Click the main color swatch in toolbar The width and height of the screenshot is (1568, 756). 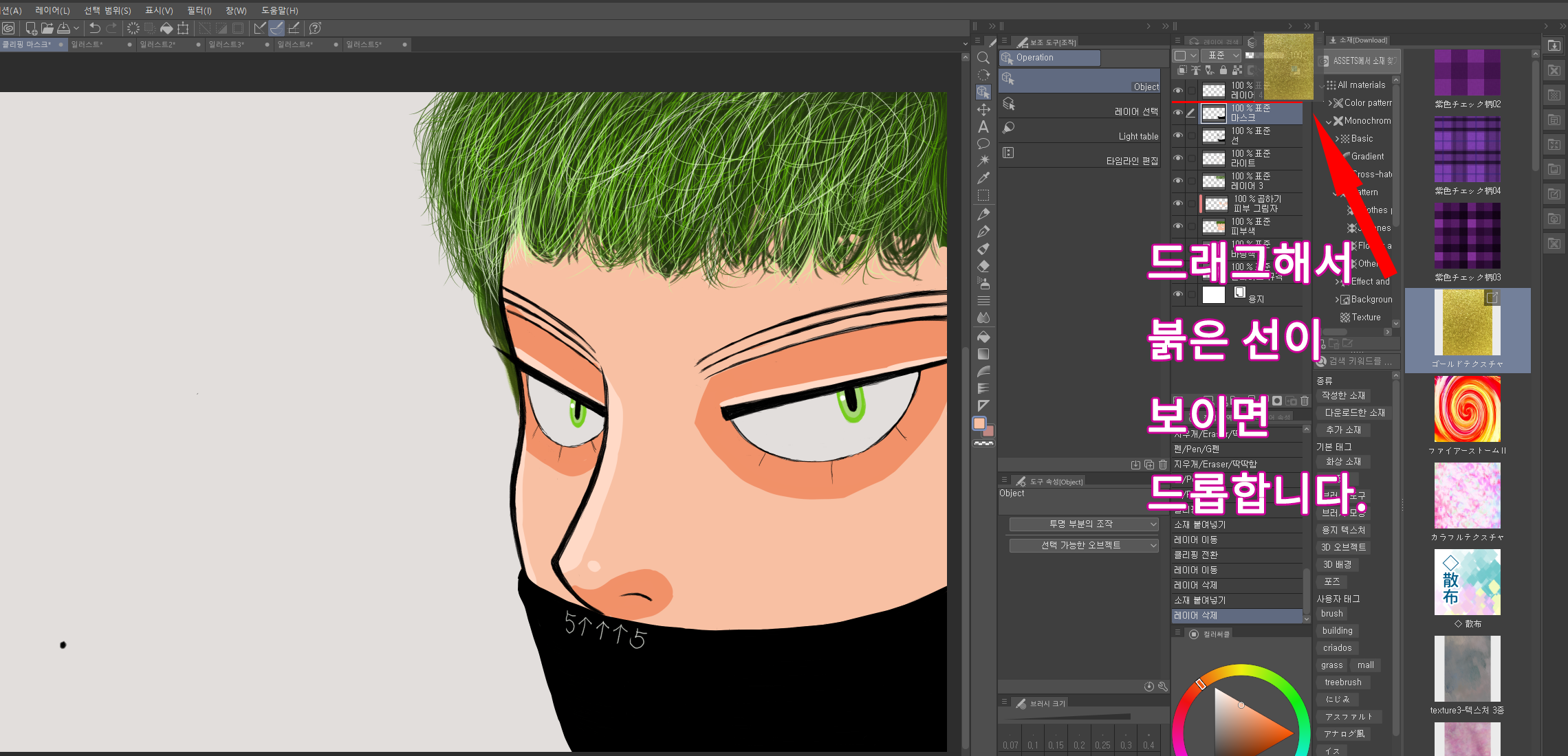(979, 423)
